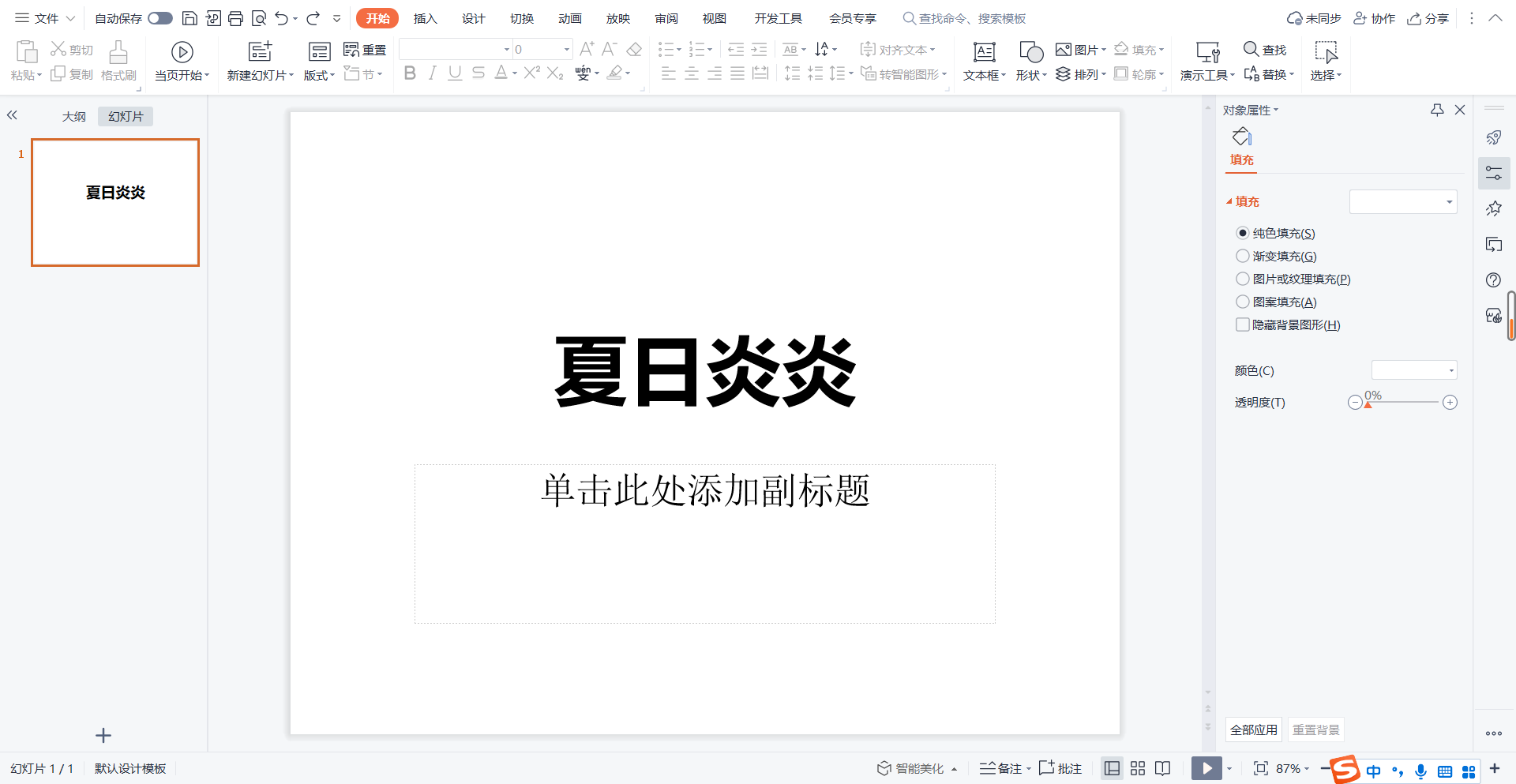Click the rocket icon in right sidebar
Image resolution: width=1516 pixels, height=784 pixels.
[x=1493, y=138]
